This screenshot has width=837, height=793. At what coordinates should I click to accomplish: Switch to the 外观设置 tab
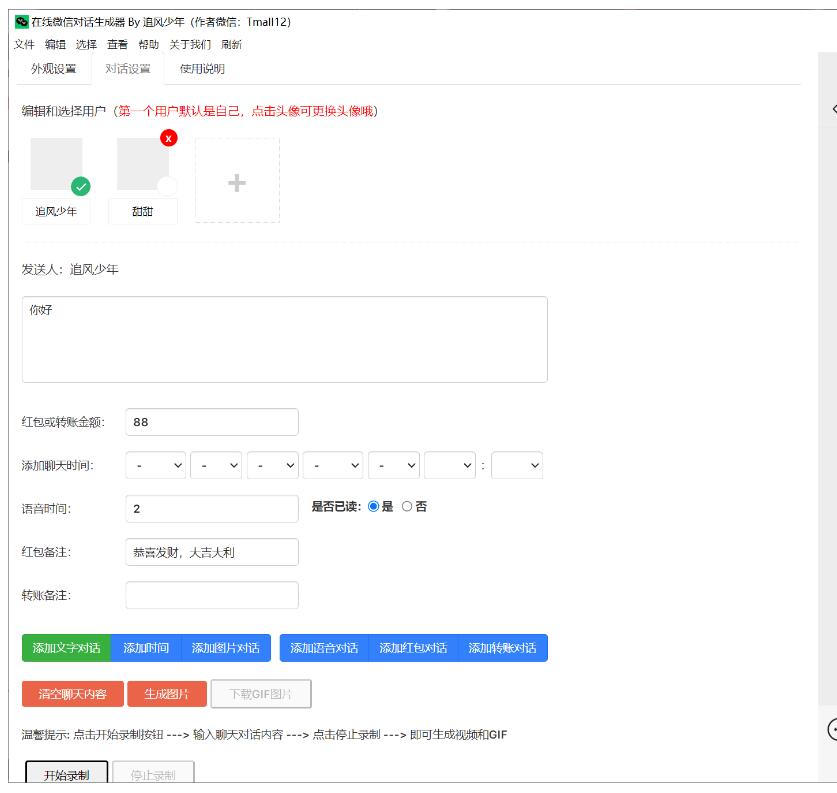click(53, 69)
